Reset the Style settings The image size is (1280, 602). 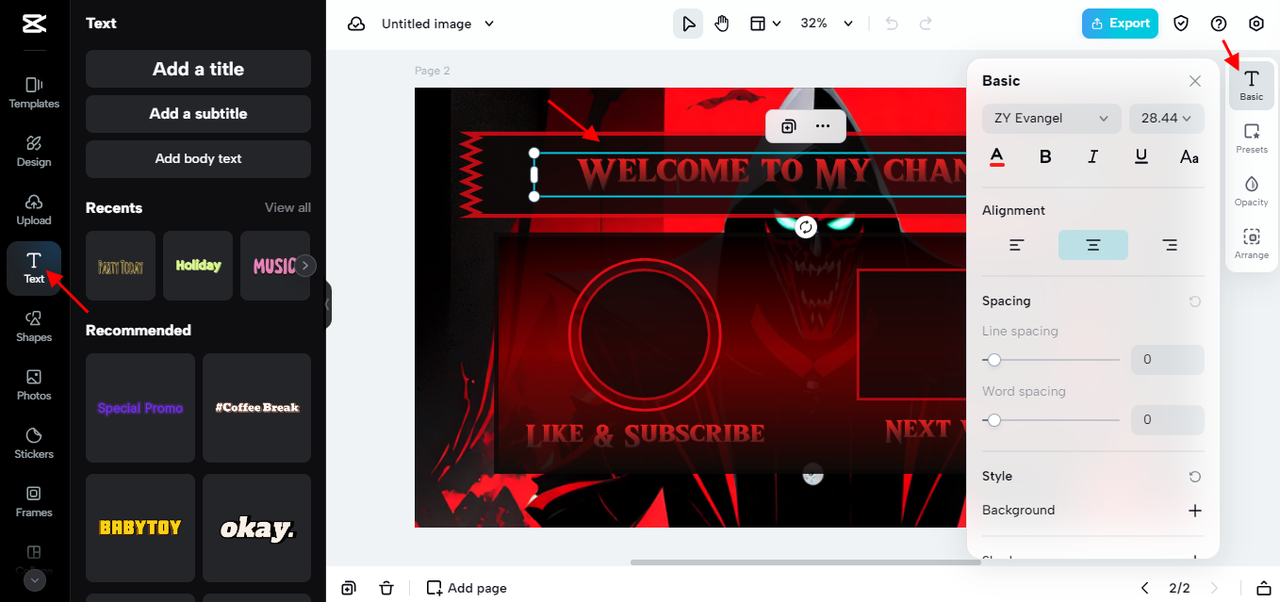[1195, 477]
